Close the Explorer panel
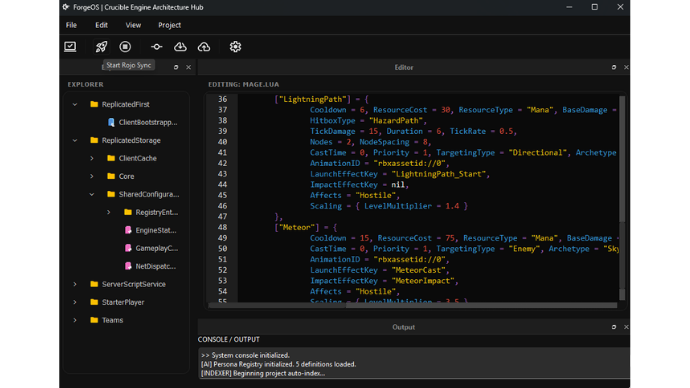This screenshot has height=388, width=690. (x=188, y=67)
